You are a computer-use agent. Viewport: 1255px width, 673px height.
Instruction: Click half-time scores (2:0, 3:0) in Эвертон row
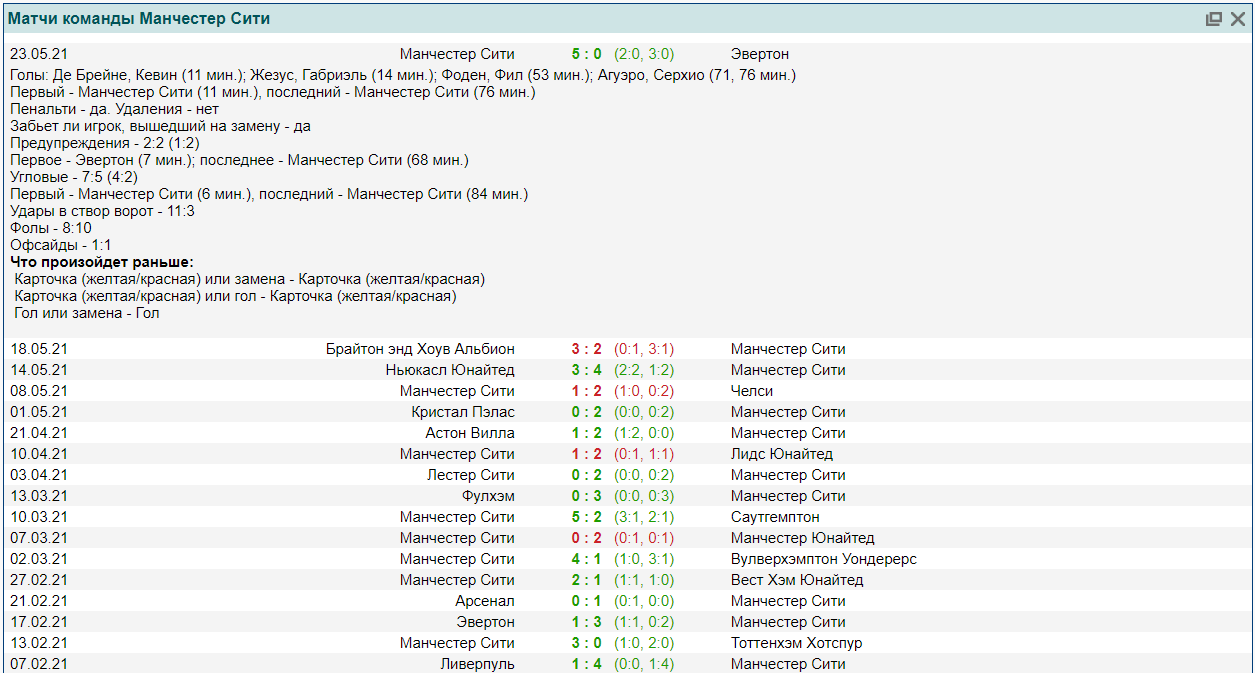pyautogui.click(x=644, y=54)
